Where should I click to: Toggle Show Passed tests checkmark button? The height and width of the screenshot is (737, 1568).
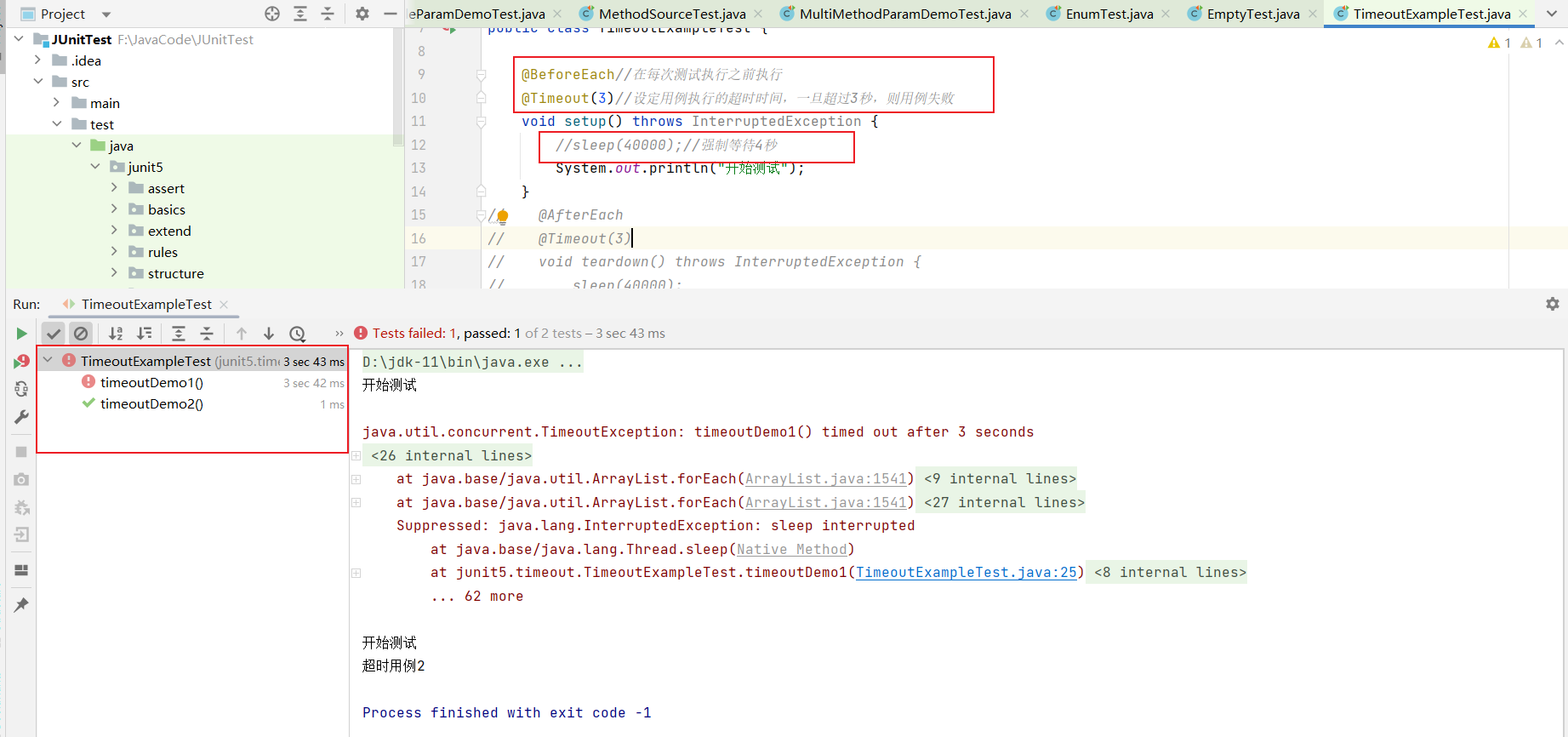click(54, 334)
